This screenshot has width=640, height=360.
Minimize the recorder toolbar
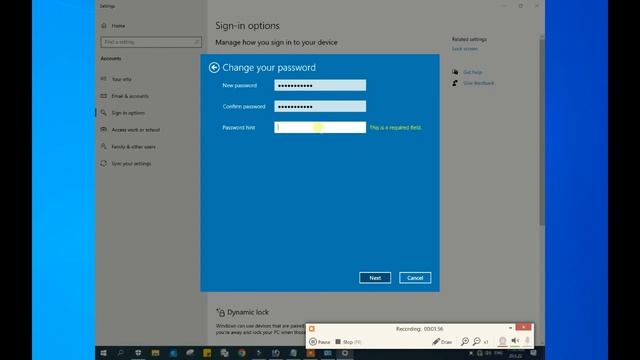pos(510,328)
